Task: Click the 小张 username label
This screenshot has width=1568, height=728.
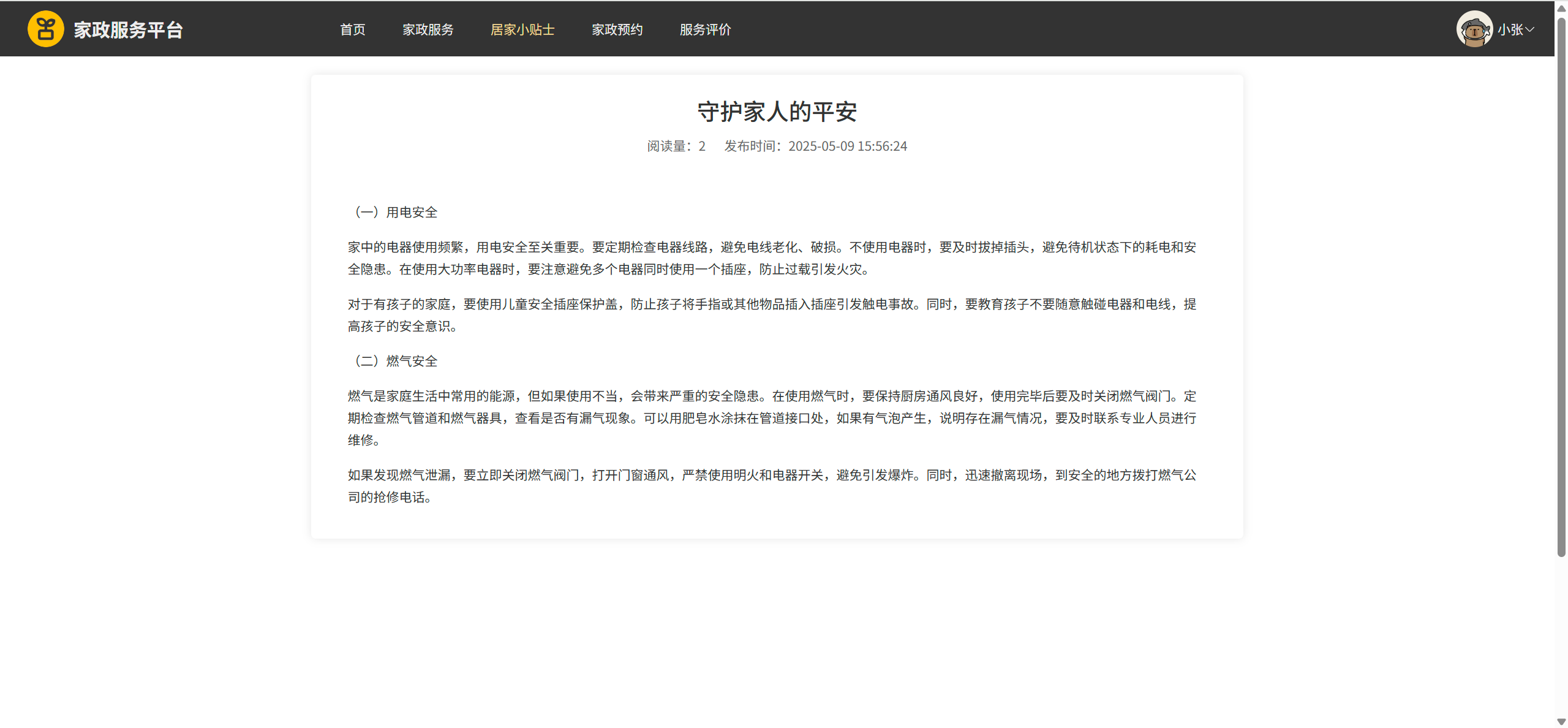Action: (1510, 29)
